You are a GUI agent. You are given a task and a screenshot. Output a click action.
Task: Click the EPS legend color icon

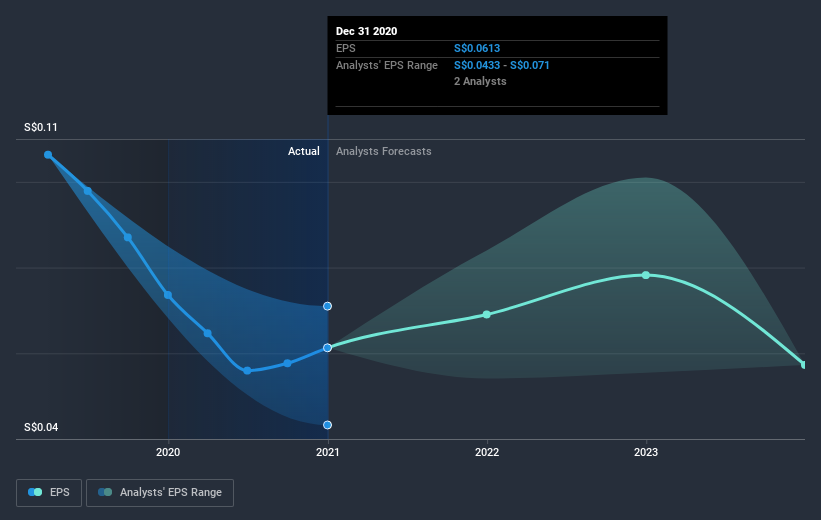(35, 492)
